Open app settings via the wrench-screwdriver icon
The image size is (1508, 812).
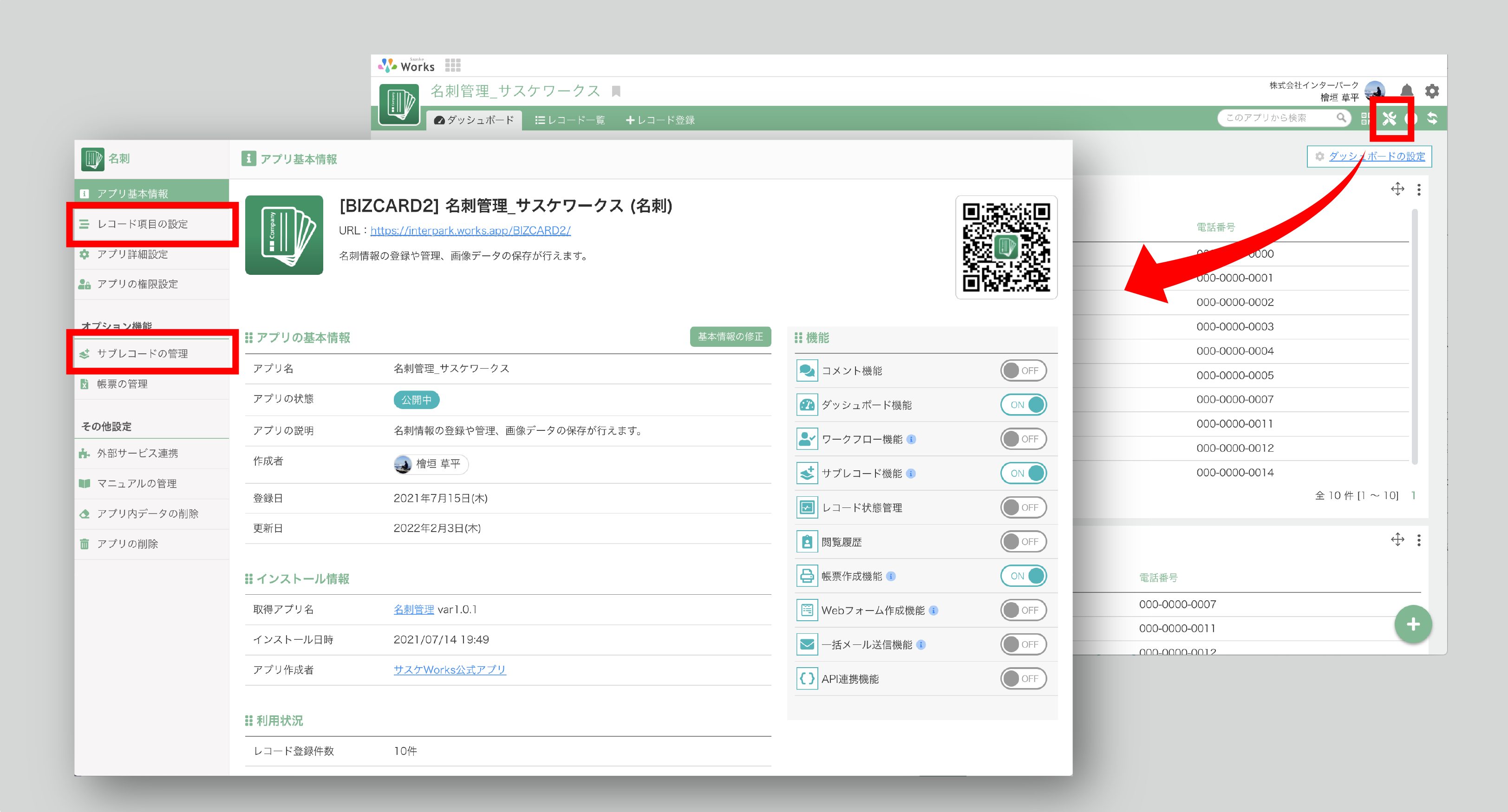click(1389, 119)
